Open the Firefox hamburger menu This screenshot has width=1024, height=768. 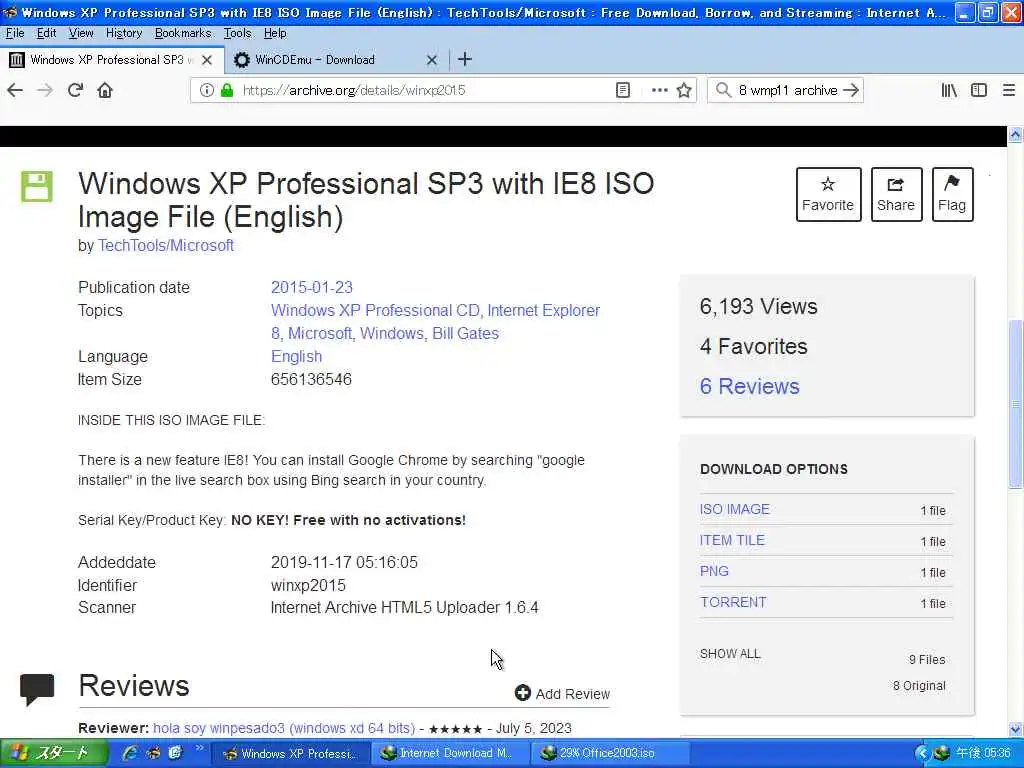click(1009, 90)
